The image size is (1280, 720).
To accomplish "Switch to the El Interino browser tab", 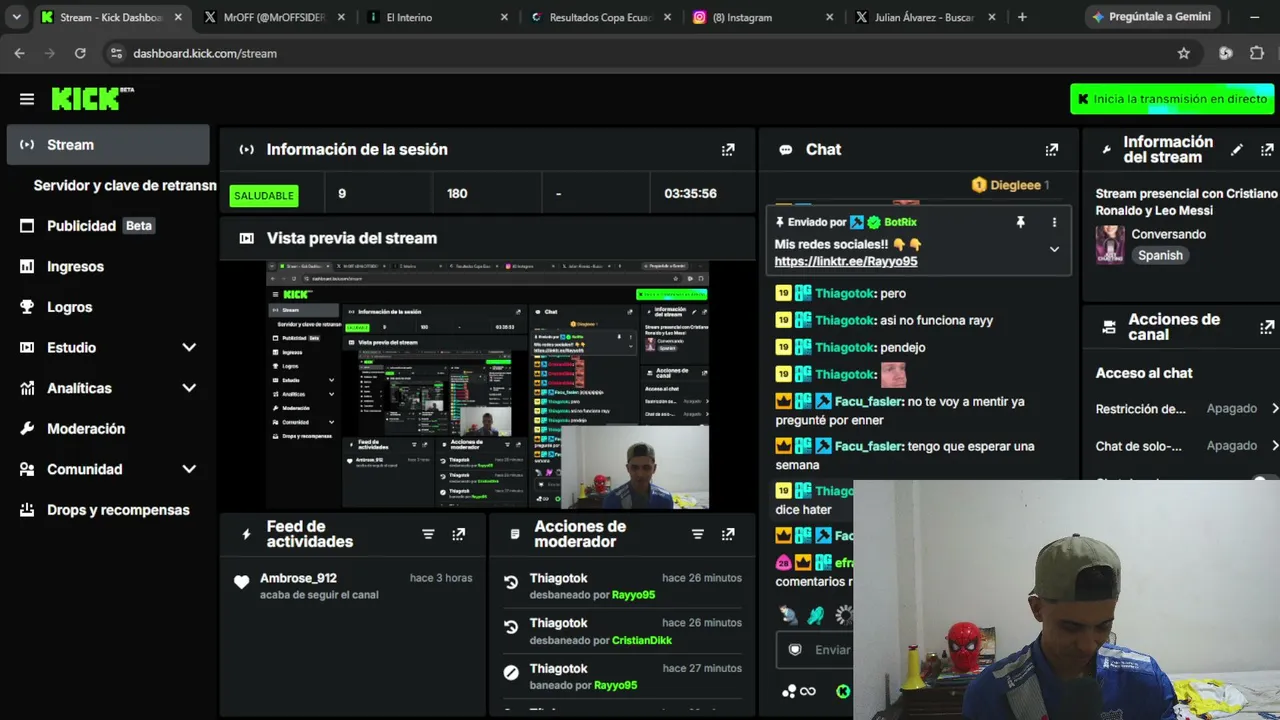I will pos(438,17).
